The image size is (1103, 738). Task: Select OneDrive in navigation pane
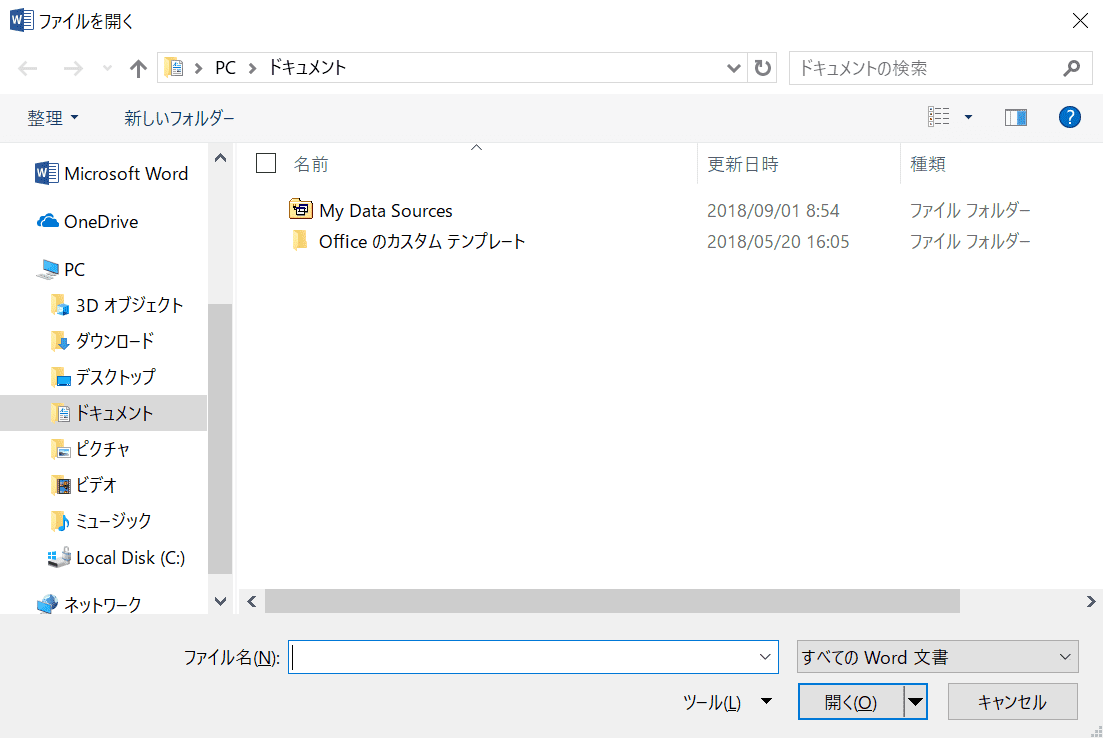tap(88, 222)
